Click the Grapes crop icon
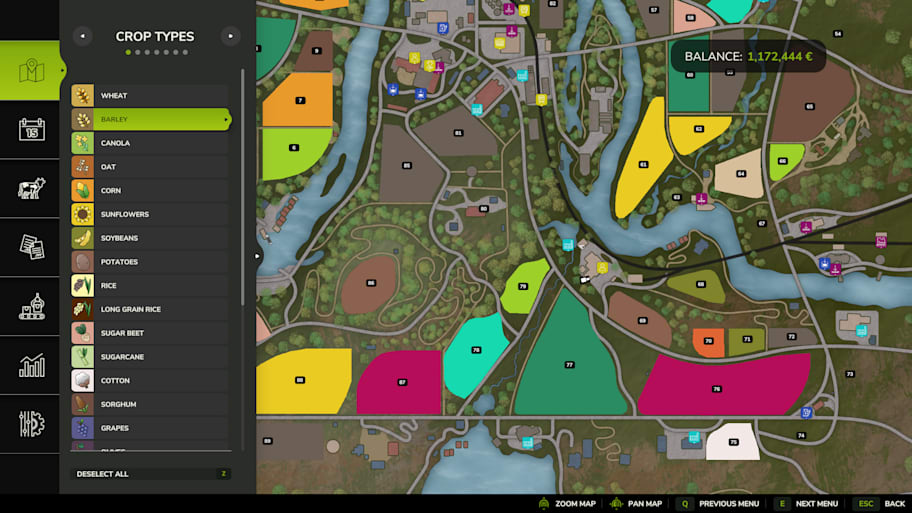This screenshot has width=912, height=513. (x=83, y=428)
